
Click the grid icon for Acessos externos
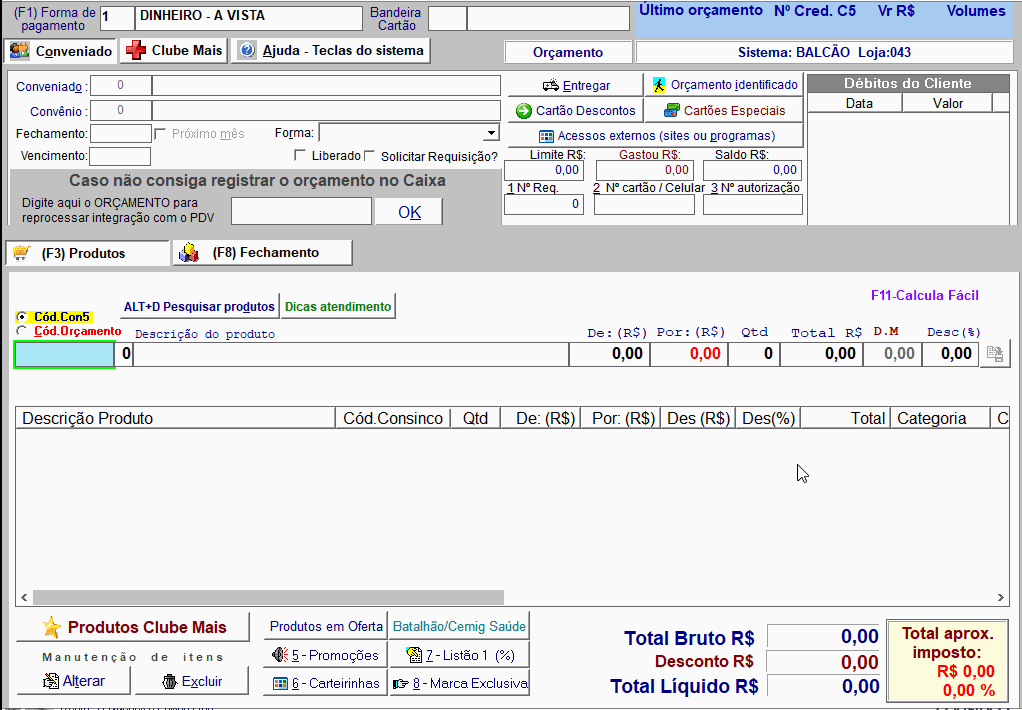[546, 136]
